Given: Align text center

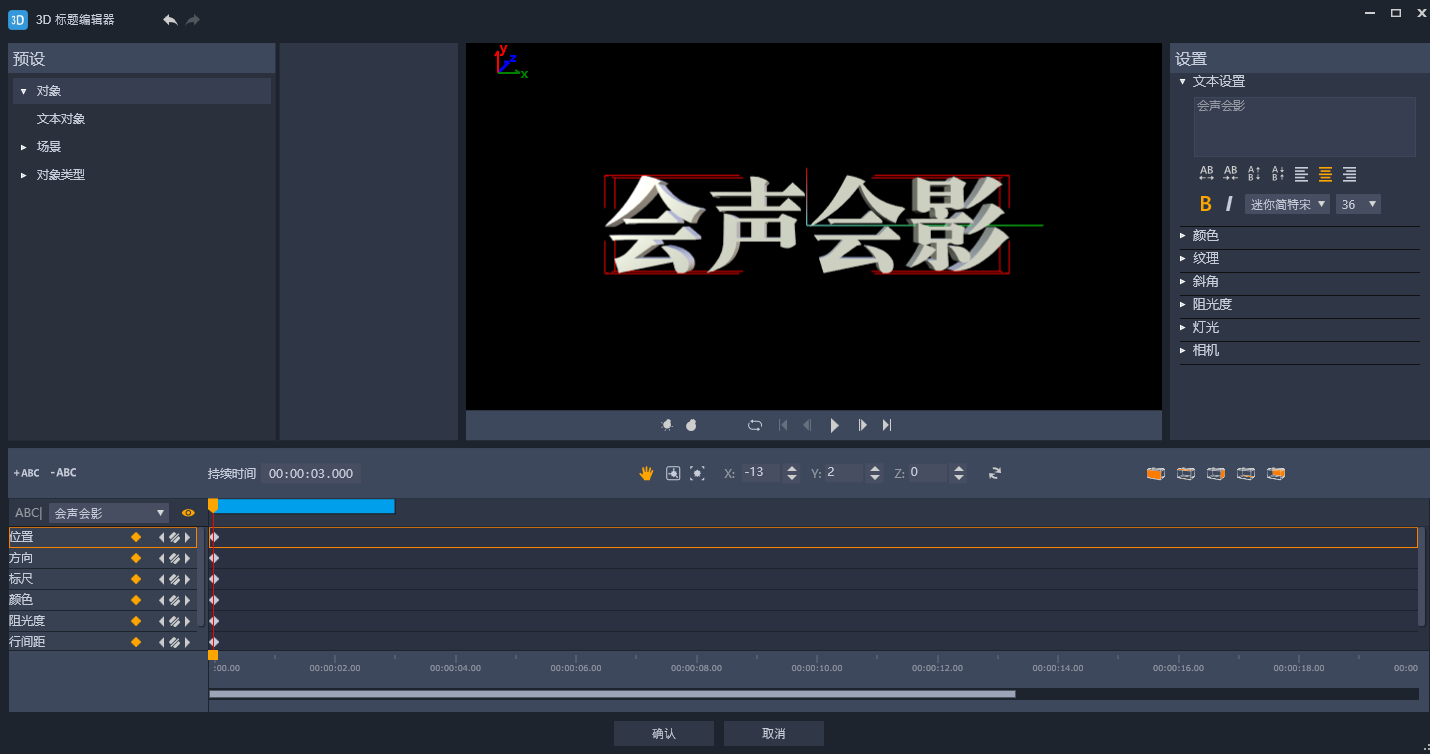Looking at the screenshot, I should (x=1325, y=174).
